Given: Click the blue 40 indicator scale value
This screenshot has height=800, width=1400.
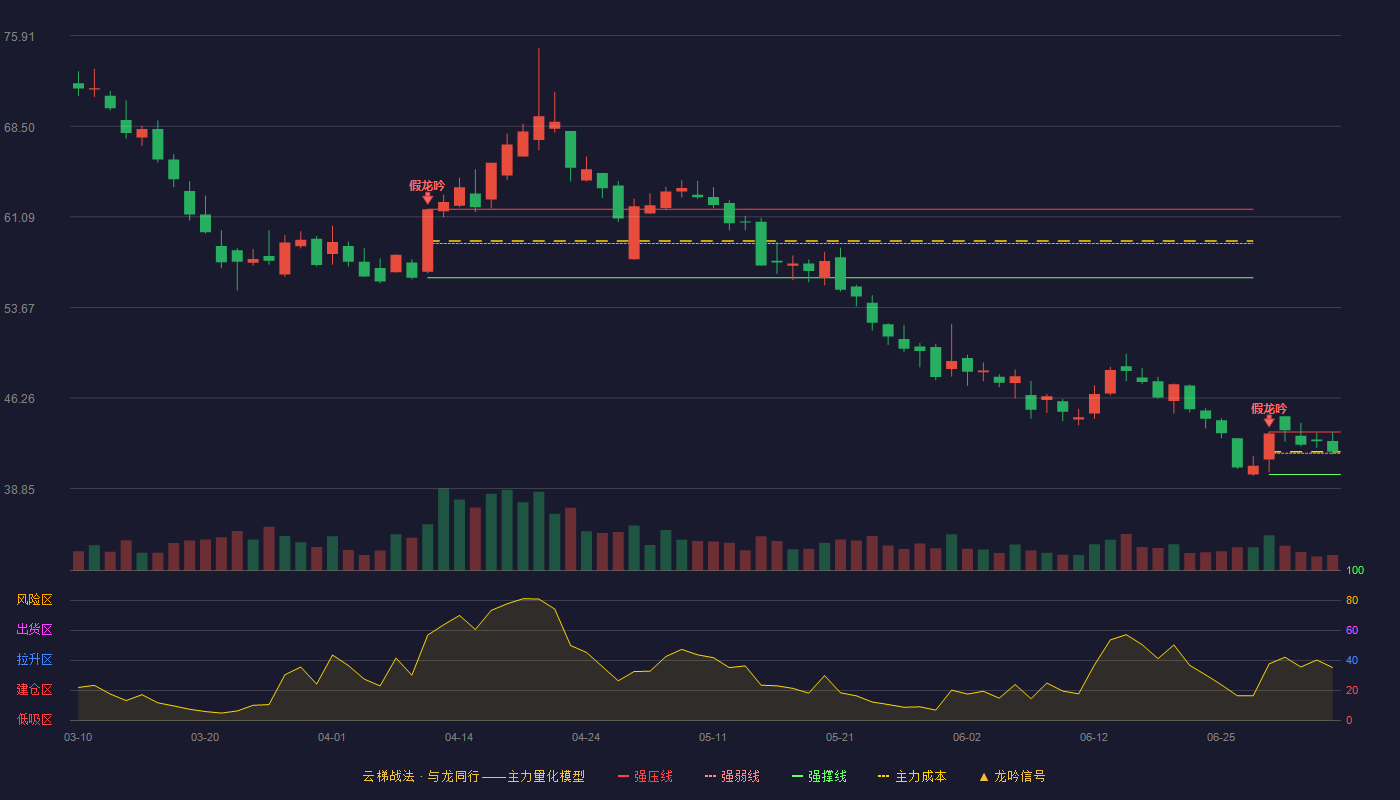Looking at the screenshot, I should pos(1352,660).
